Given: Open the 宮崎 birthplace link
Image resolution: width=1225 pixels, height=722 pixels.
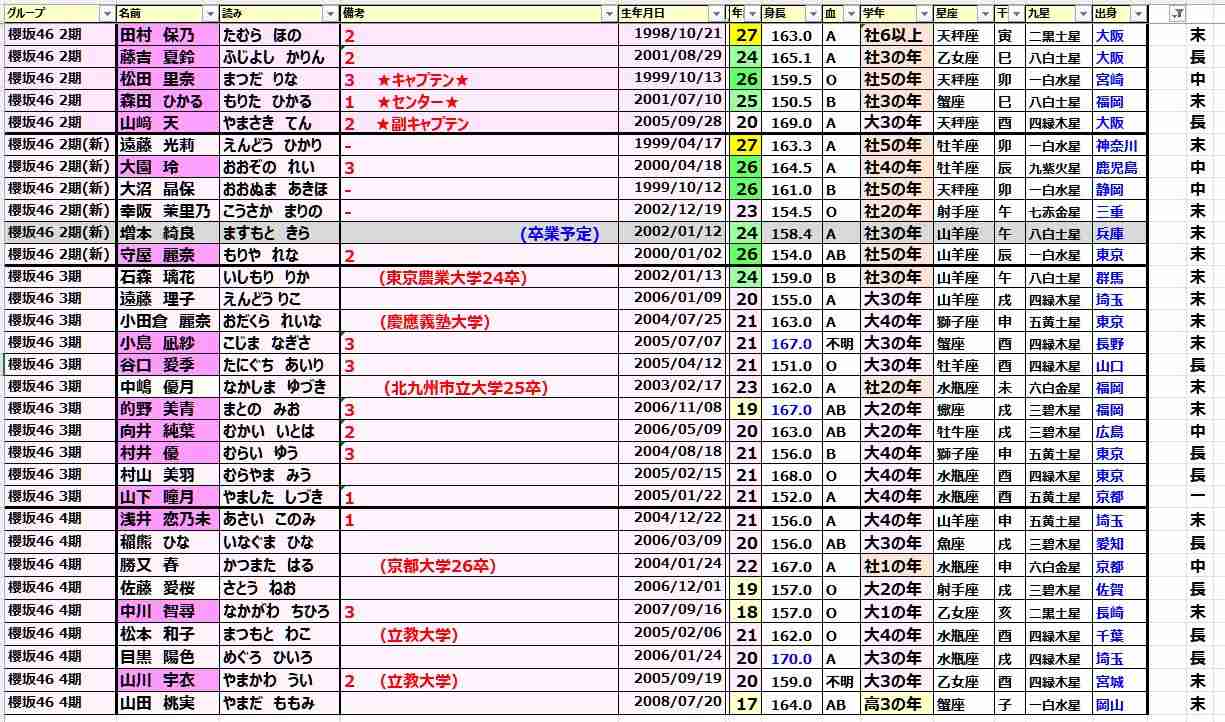Looking at the screenshot, I should [1109, 79].
